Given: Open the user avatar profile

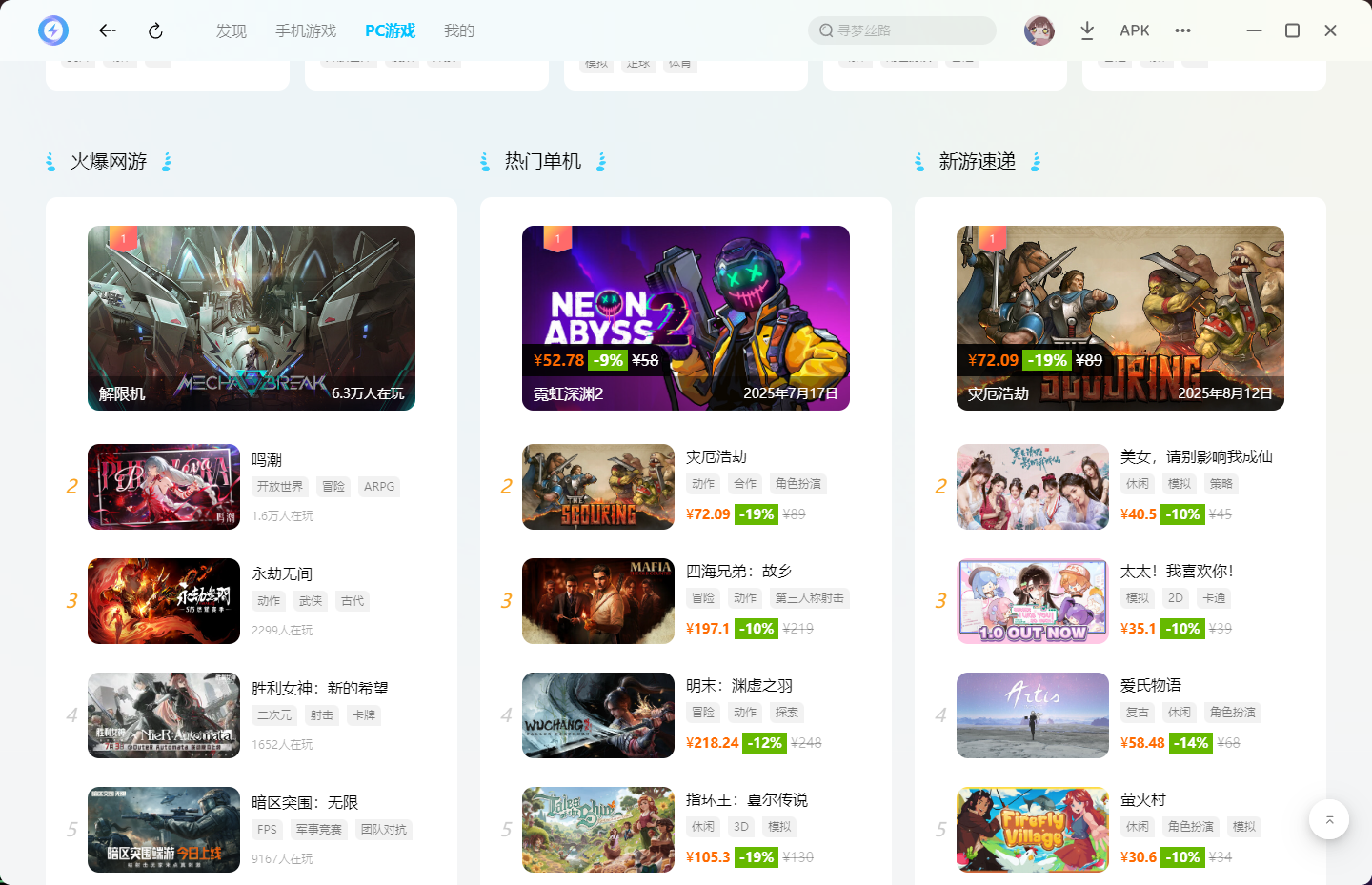Looking at the screenshot, I should click(1039, 30).
